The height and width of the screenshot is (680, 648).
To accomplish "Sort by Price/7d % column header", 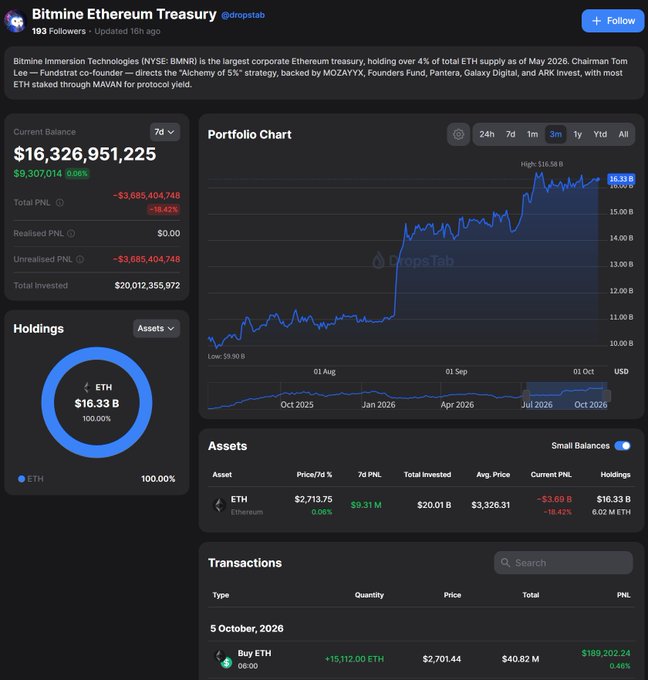I will tap(314, 474).
